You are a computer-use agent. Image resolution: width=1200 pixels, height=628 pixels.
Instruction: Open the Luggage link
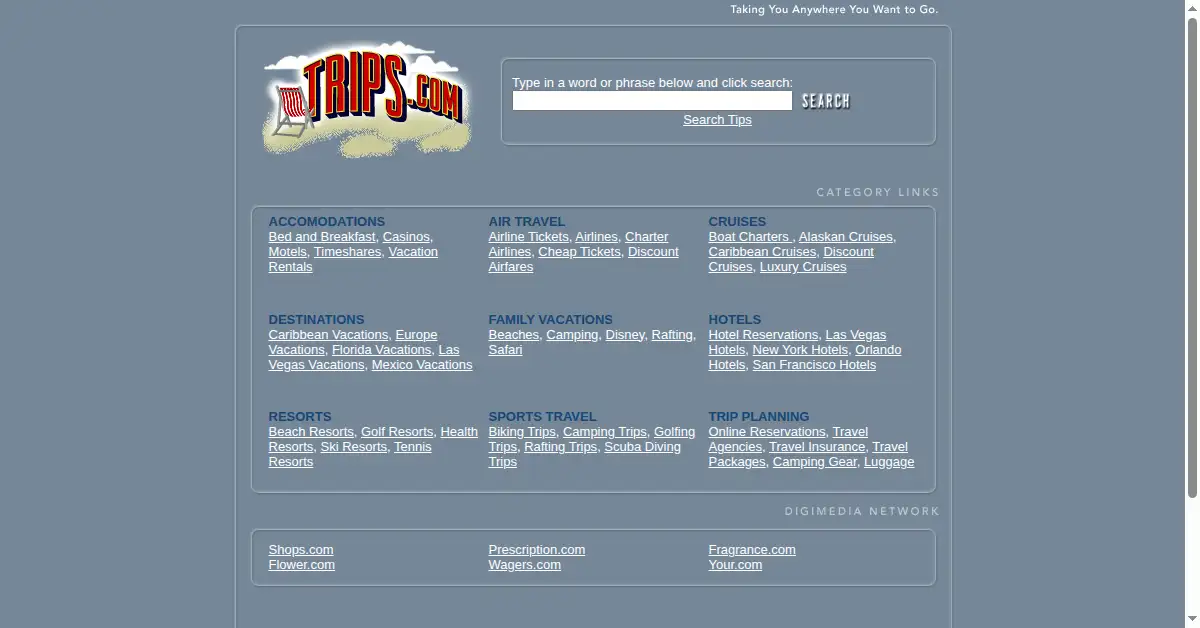coord(889,462)
